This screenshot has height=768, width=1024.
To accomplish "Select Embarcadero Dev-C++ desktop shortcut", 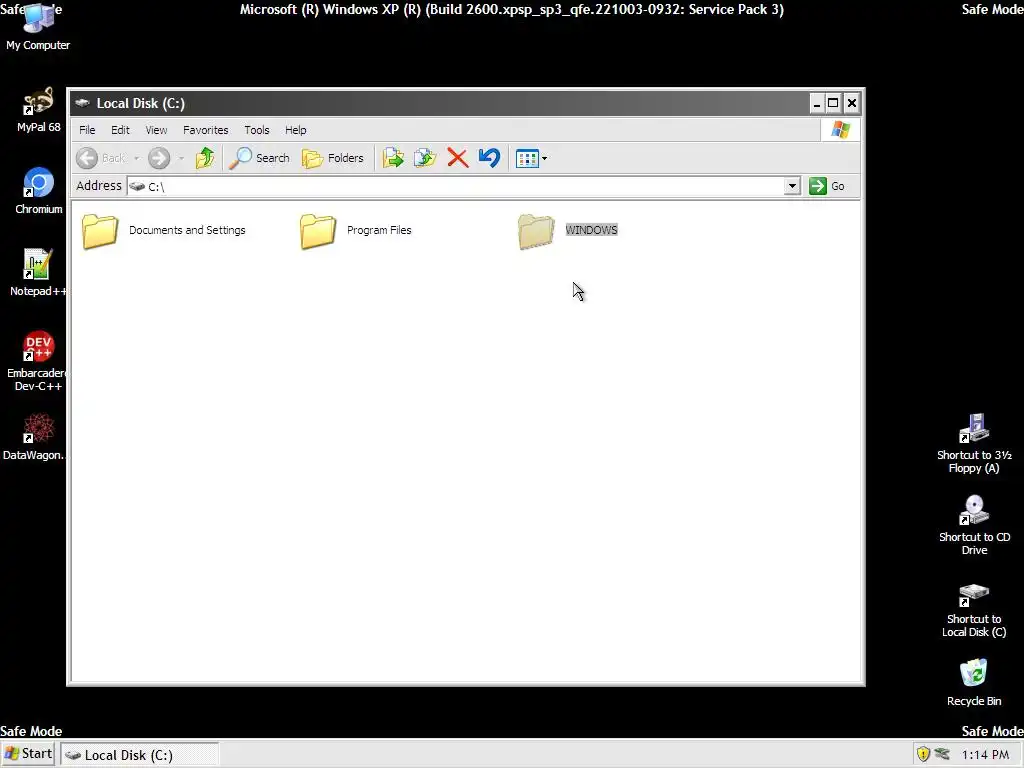I will (x=38, y=361).
